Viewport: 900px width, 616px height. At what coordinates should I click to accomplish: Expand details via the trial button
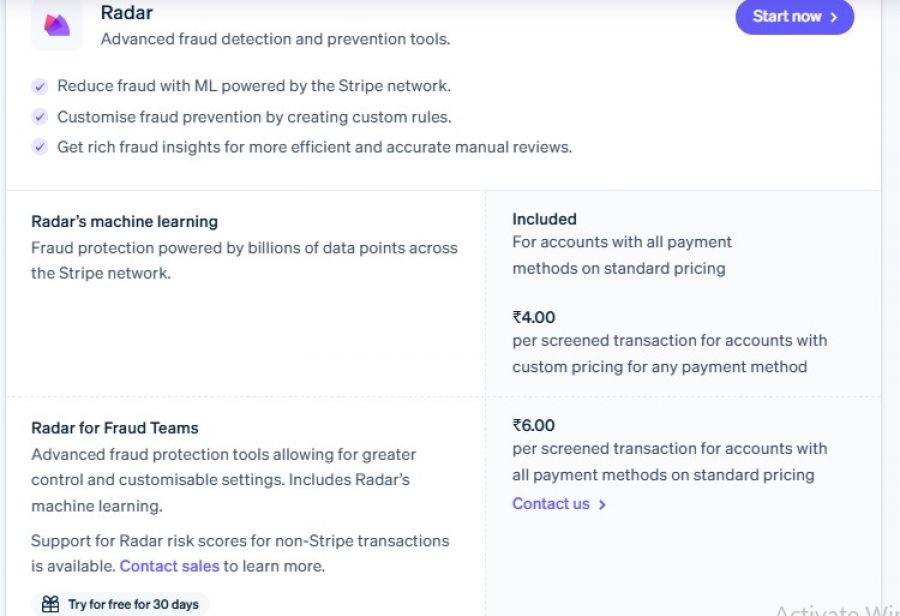[120, 604]
